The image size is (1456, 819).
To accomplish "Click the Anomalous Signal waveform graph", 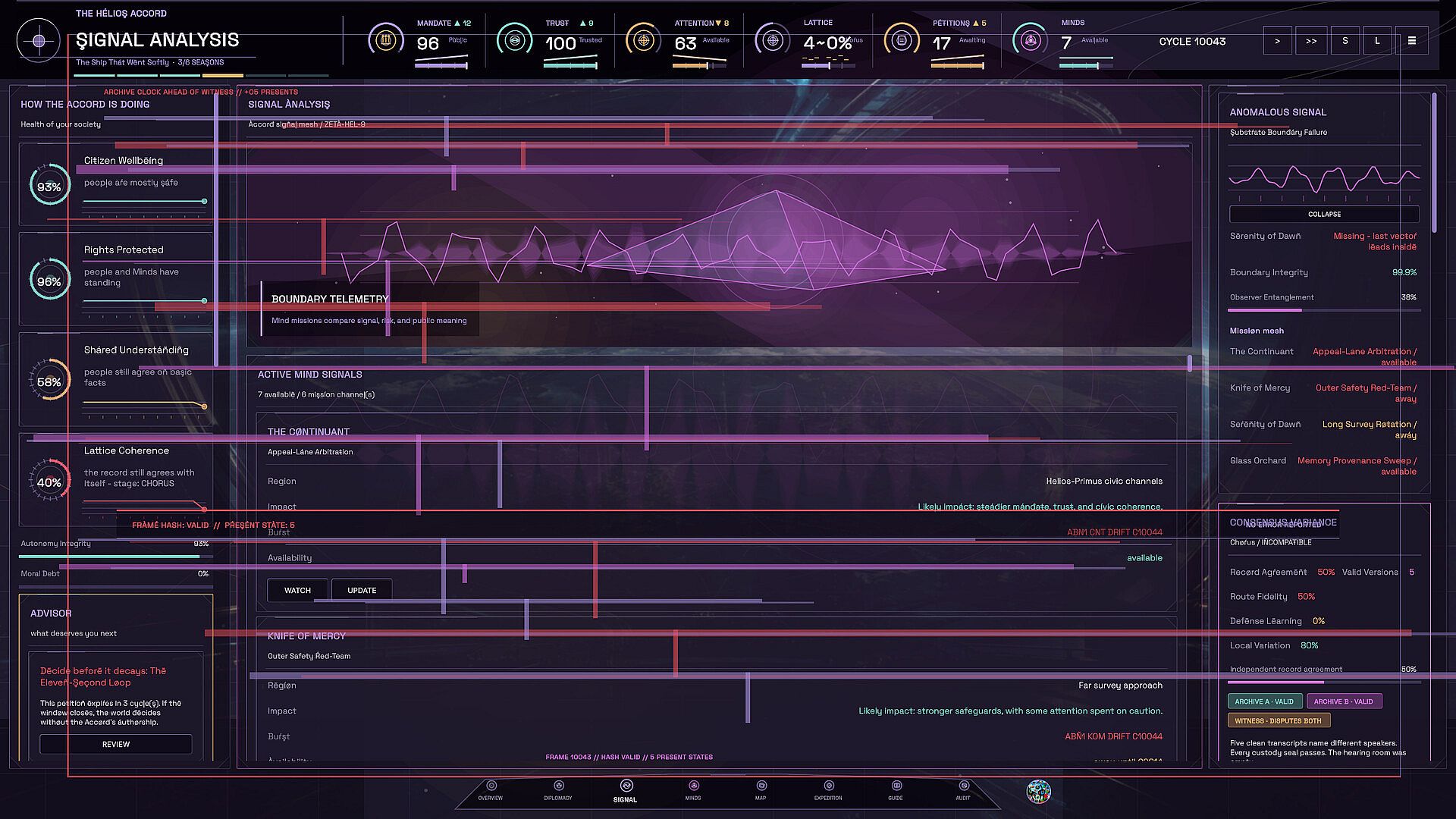I will tap(1324, 180).
